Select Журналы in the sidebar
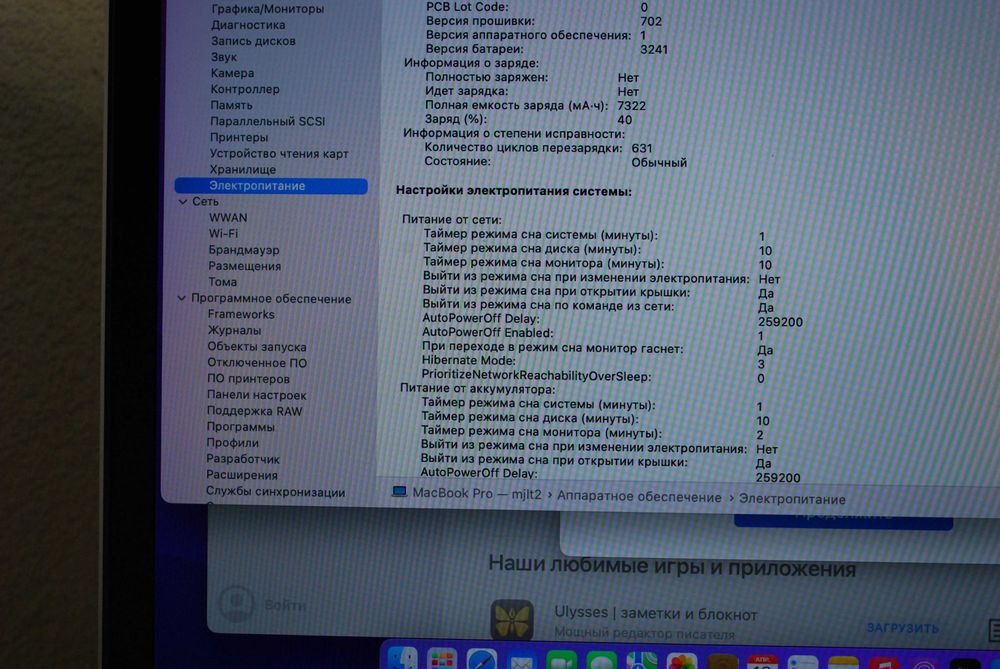 coord(234,330)
